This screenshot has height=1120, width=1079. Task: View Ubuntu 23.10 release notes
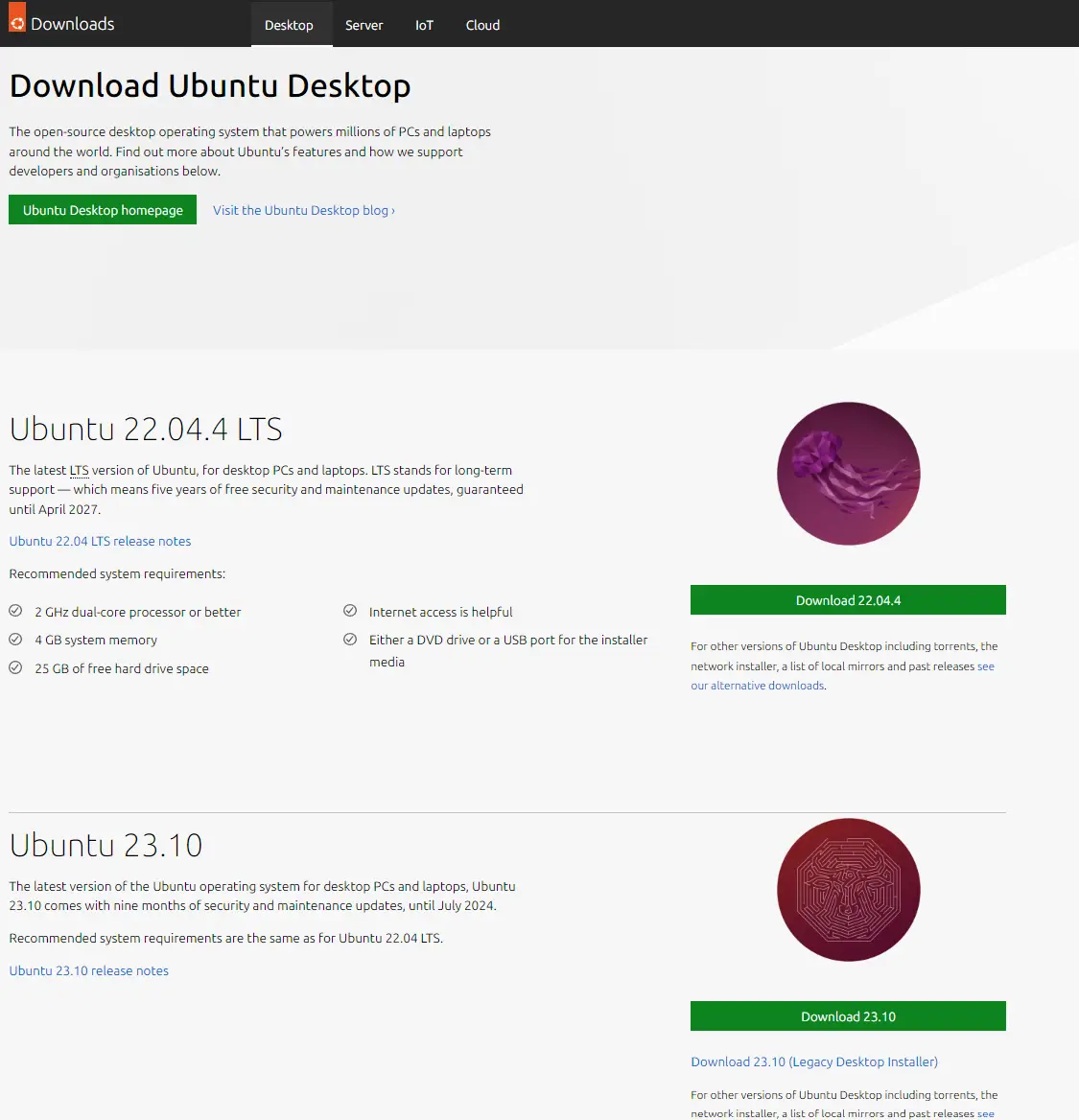[88, 970]
